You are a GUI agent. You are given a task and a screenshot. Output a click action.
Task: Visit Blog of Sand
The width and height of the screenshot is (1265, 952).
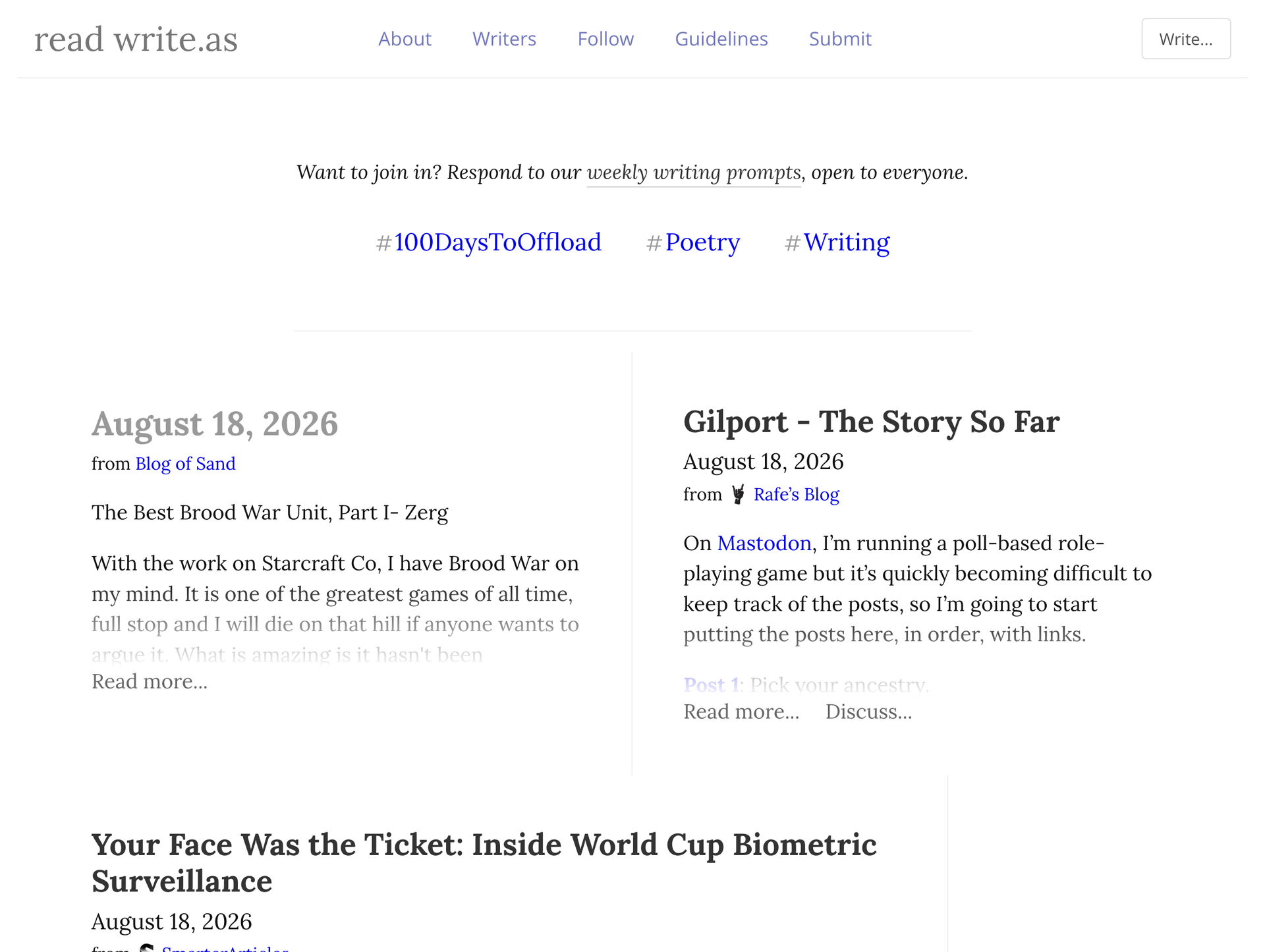[185, 464]
